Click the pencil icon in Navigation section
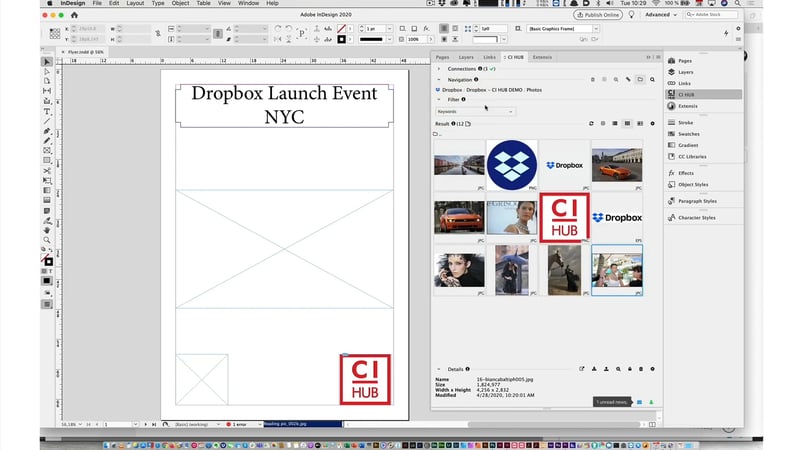800x450 pixels. tap(628, 80)
